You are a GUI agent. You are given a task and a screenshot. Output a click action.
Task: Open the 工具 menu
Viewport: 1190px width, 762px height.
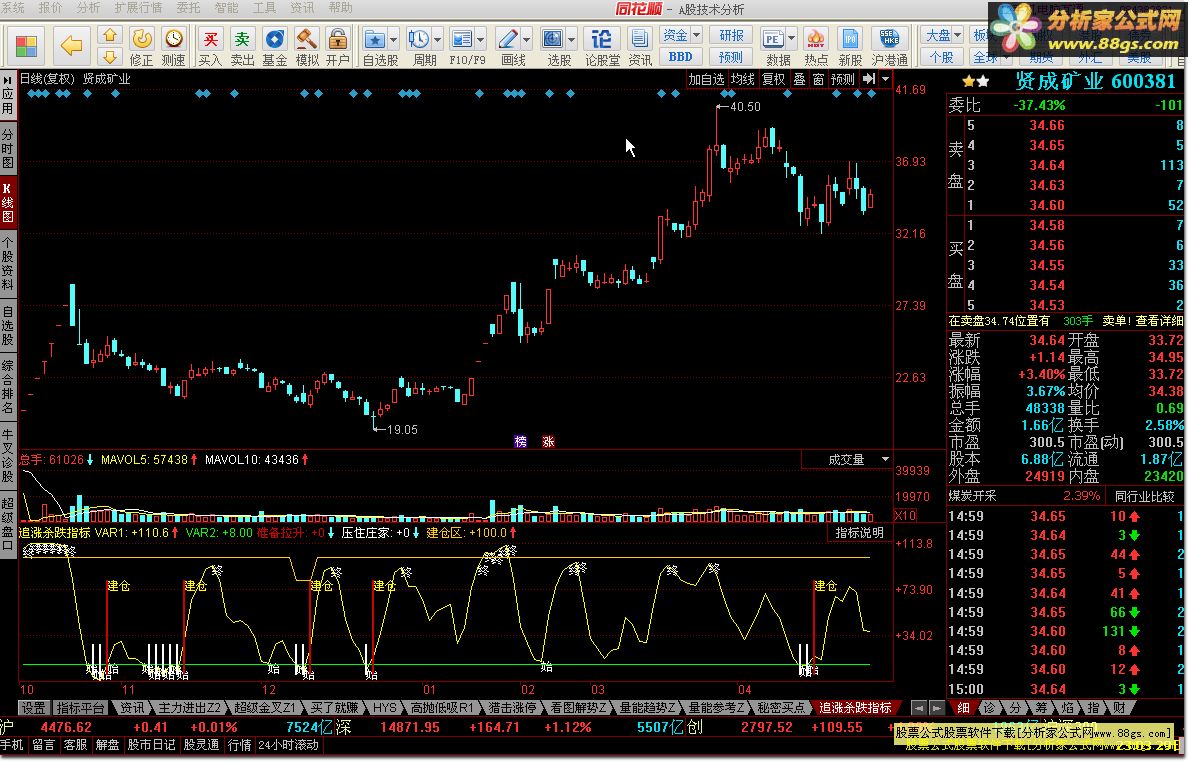pos(264,8)
